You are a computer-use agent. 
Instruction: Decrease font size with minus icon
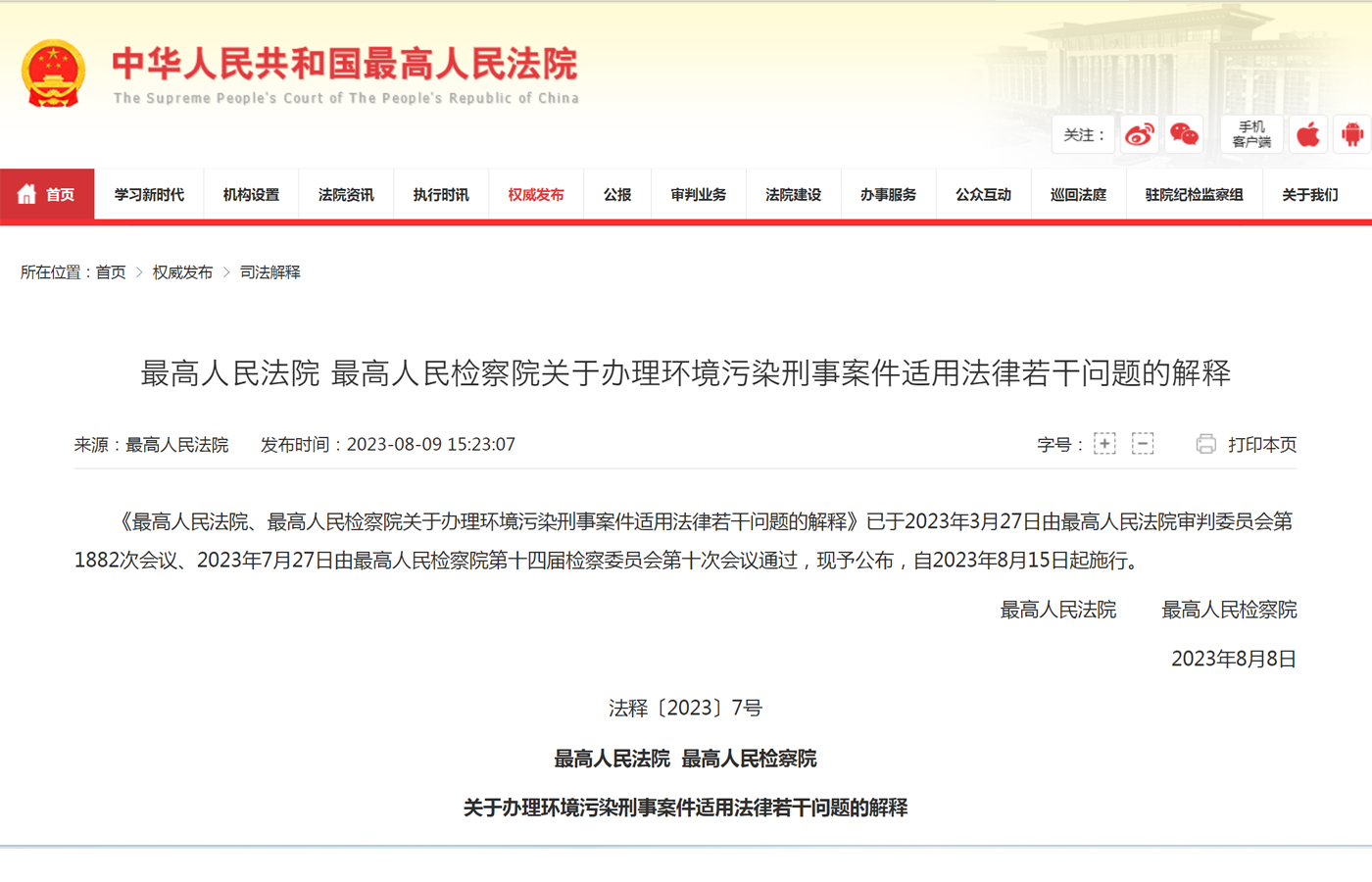coord(1143,444)
